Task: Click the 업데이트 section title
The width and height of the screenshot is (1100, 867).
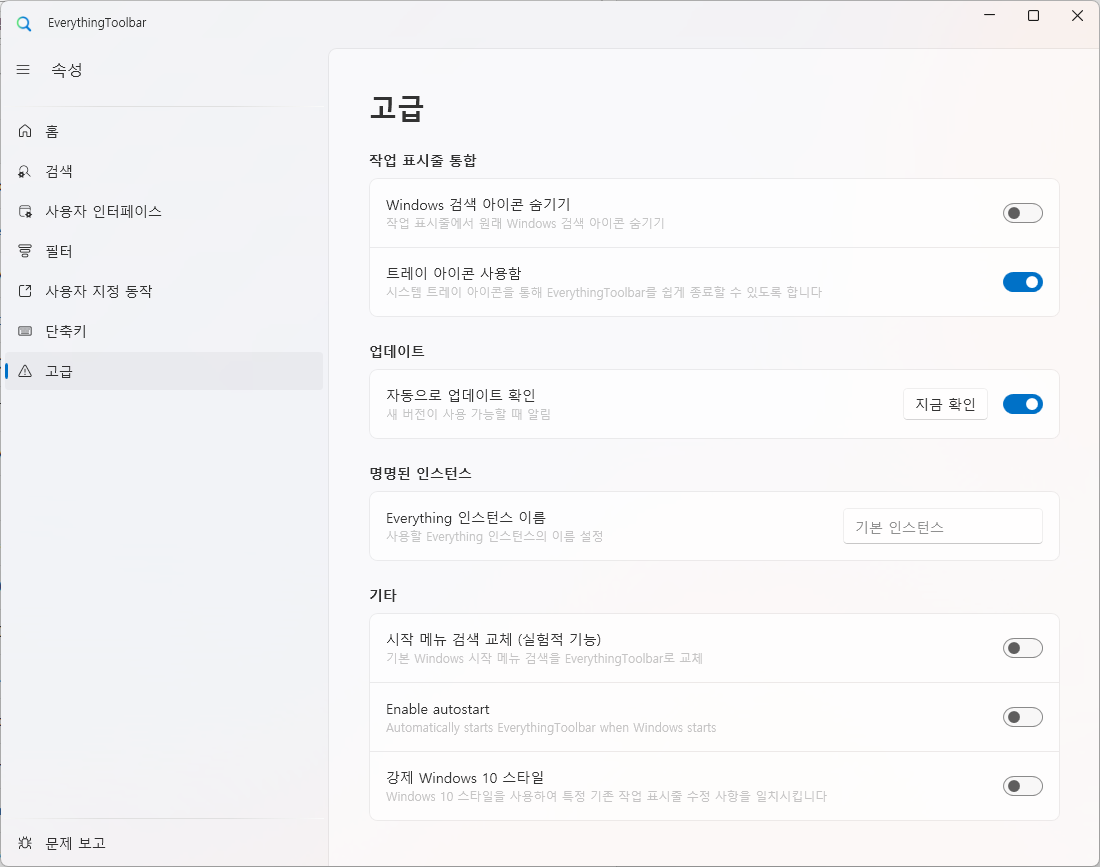Action: tap(397, 351)
